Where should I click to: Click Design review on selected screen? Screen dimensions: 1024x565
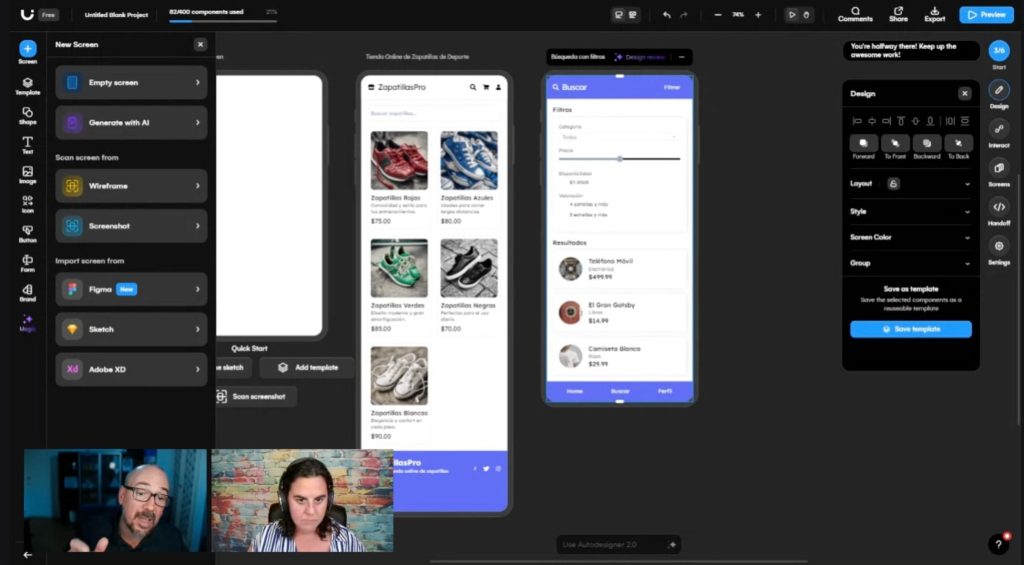coord(641,57)
